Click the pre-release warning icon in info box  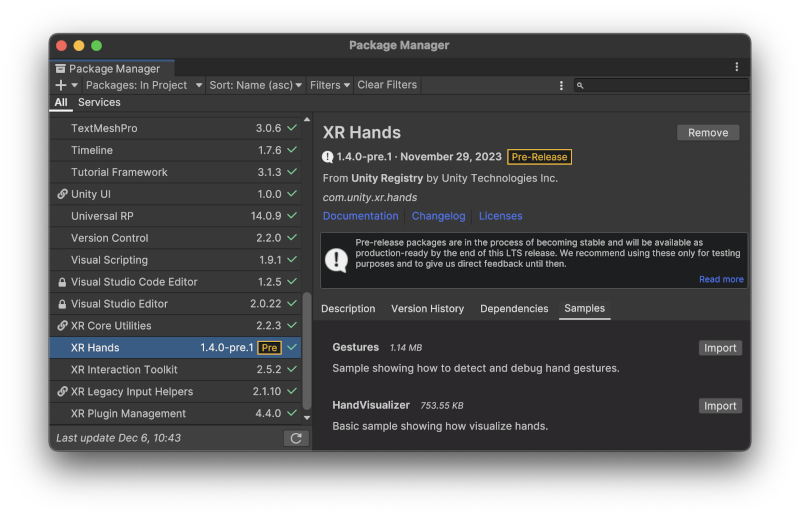337,260
